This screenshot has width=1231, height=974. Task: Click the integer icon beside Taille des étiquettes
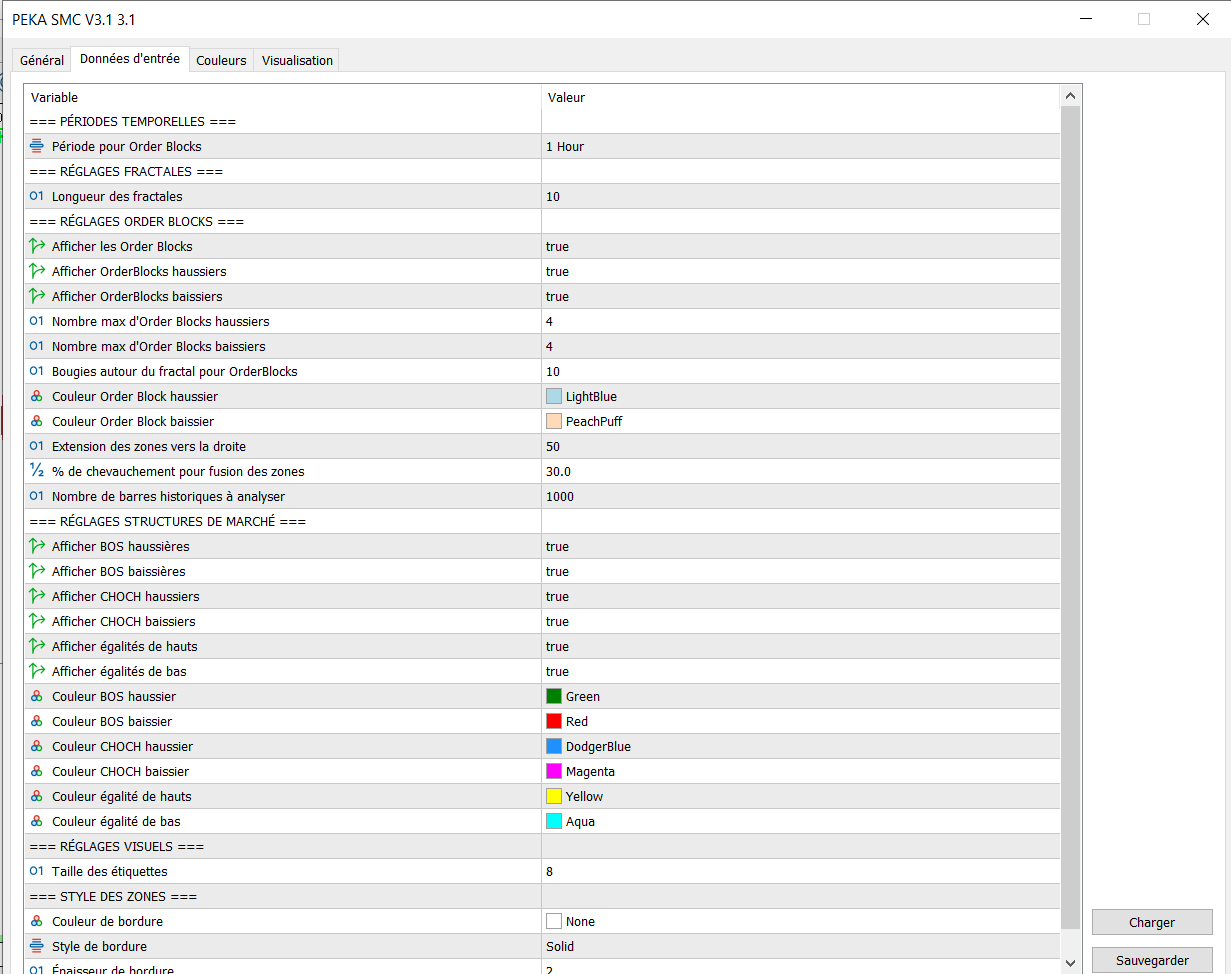[37, 871]
